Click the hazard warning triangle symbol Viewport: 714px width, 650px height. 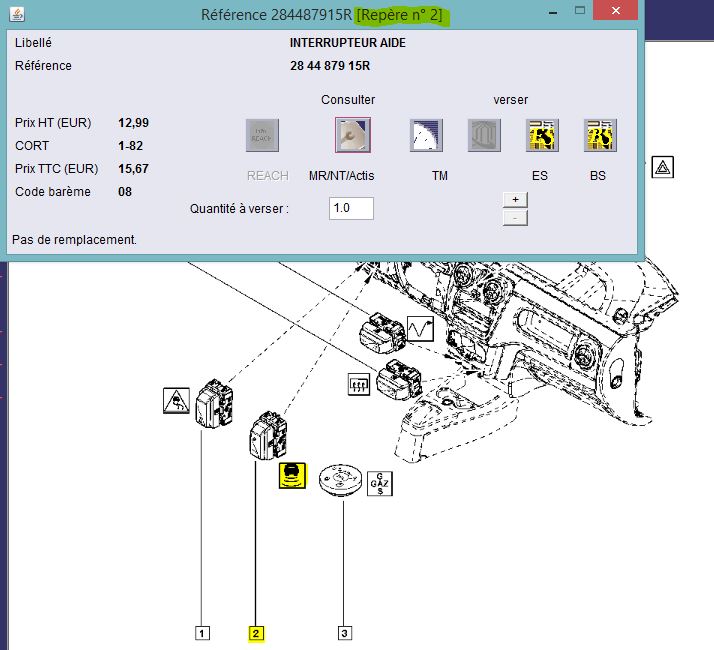pyautogui.click(x=663, y=167)
